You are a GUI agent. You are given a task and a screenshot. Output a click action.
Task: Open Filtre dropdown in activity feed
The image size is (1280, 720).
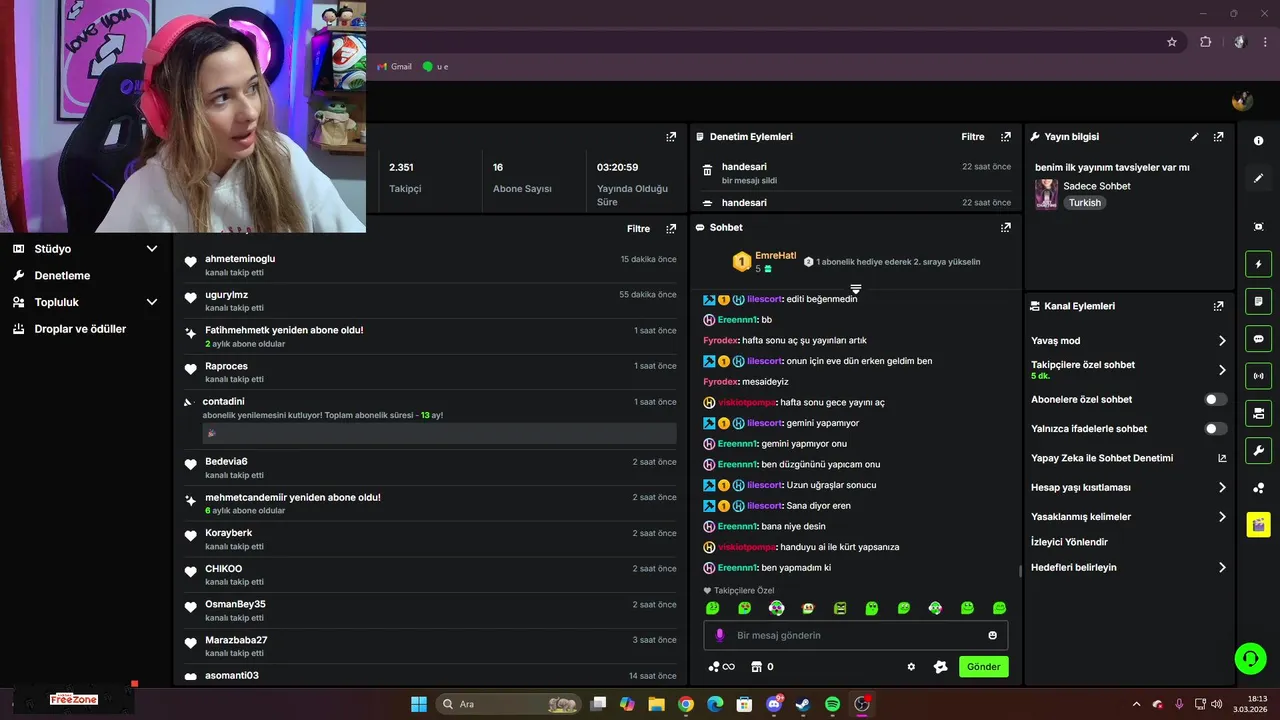(638, 229)
